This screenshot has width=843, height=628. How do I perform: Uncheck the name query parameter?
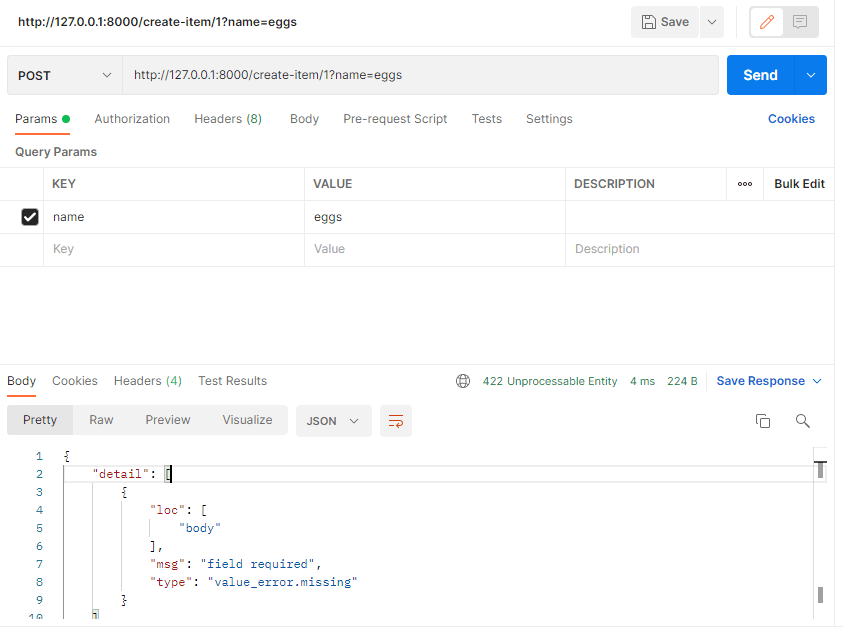click(x=29, y=216)
